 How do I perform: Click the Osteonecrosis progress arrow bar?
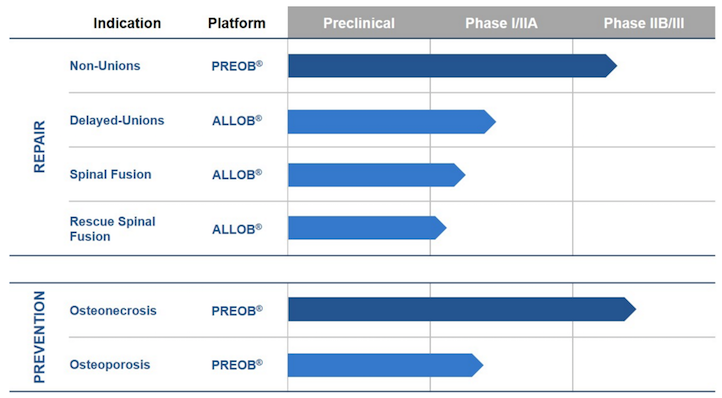462,309
